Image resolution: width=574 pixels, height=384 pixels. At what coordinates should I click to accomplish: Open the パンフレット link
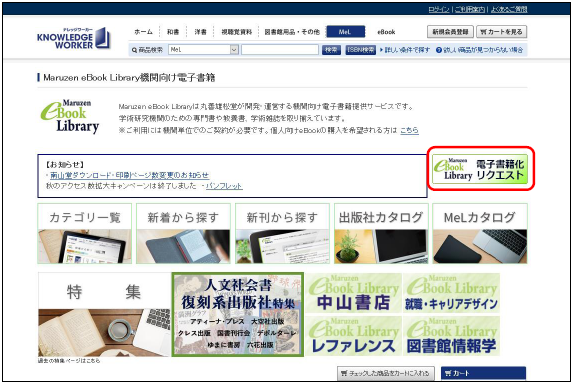(224, 186)
